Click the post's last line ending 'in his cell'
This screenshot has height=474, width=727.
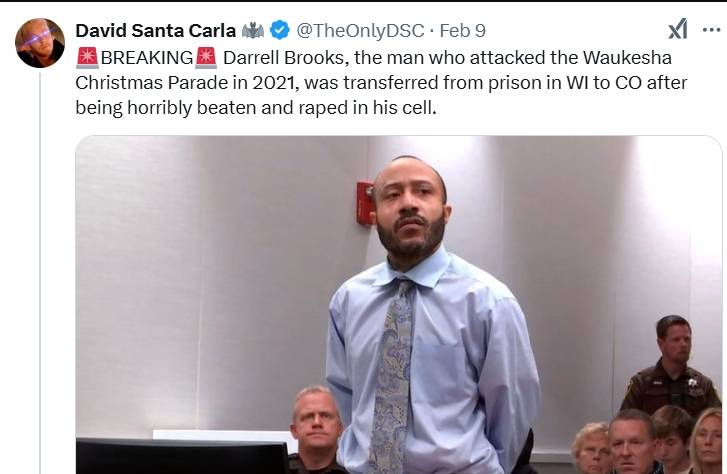tap(256, 108)
